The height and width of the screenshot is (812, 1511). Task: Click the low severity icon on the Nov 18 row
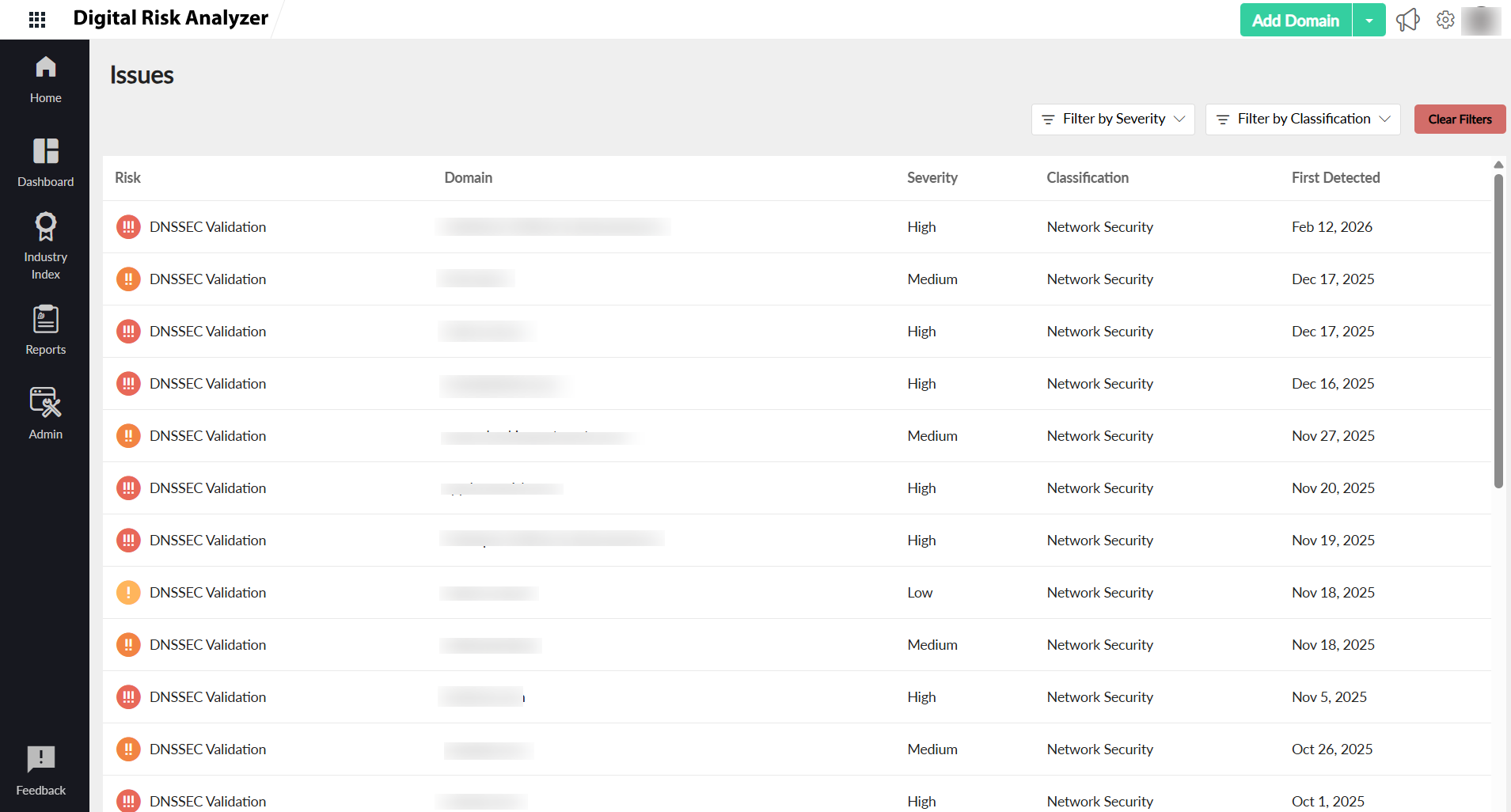coord(128,593)
